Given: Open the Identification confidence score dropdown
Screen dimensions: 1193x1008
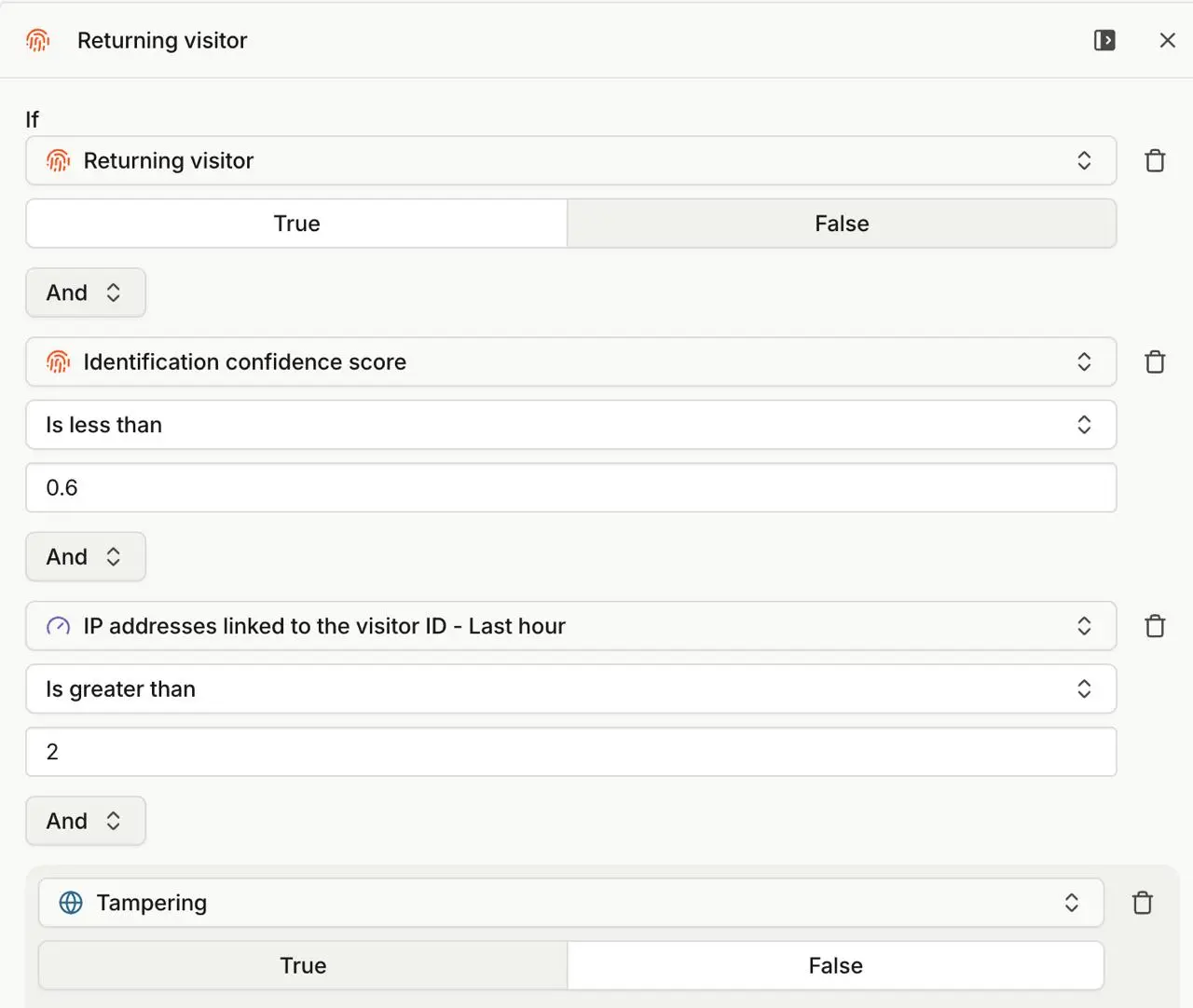Looking at the screenshot, I should click(570, 361).
